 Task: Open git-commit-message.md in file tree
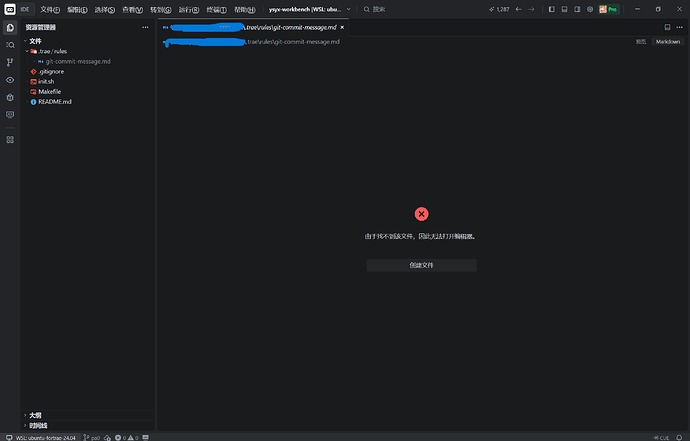coord(78,62)
